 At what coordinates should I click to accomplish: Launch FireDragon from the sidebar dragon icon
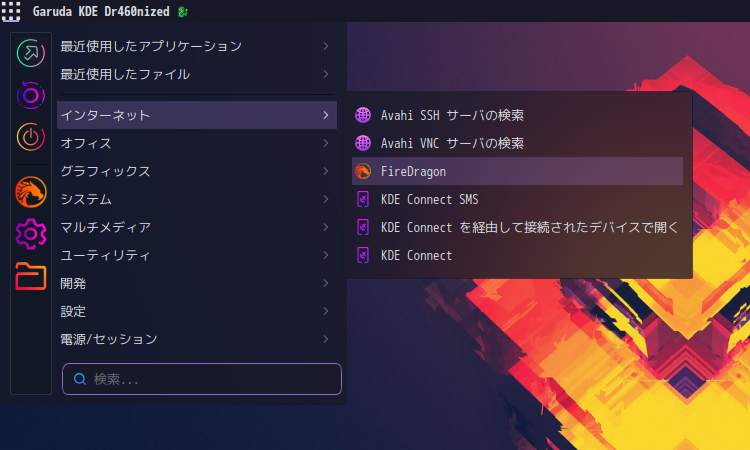(31, 192)
